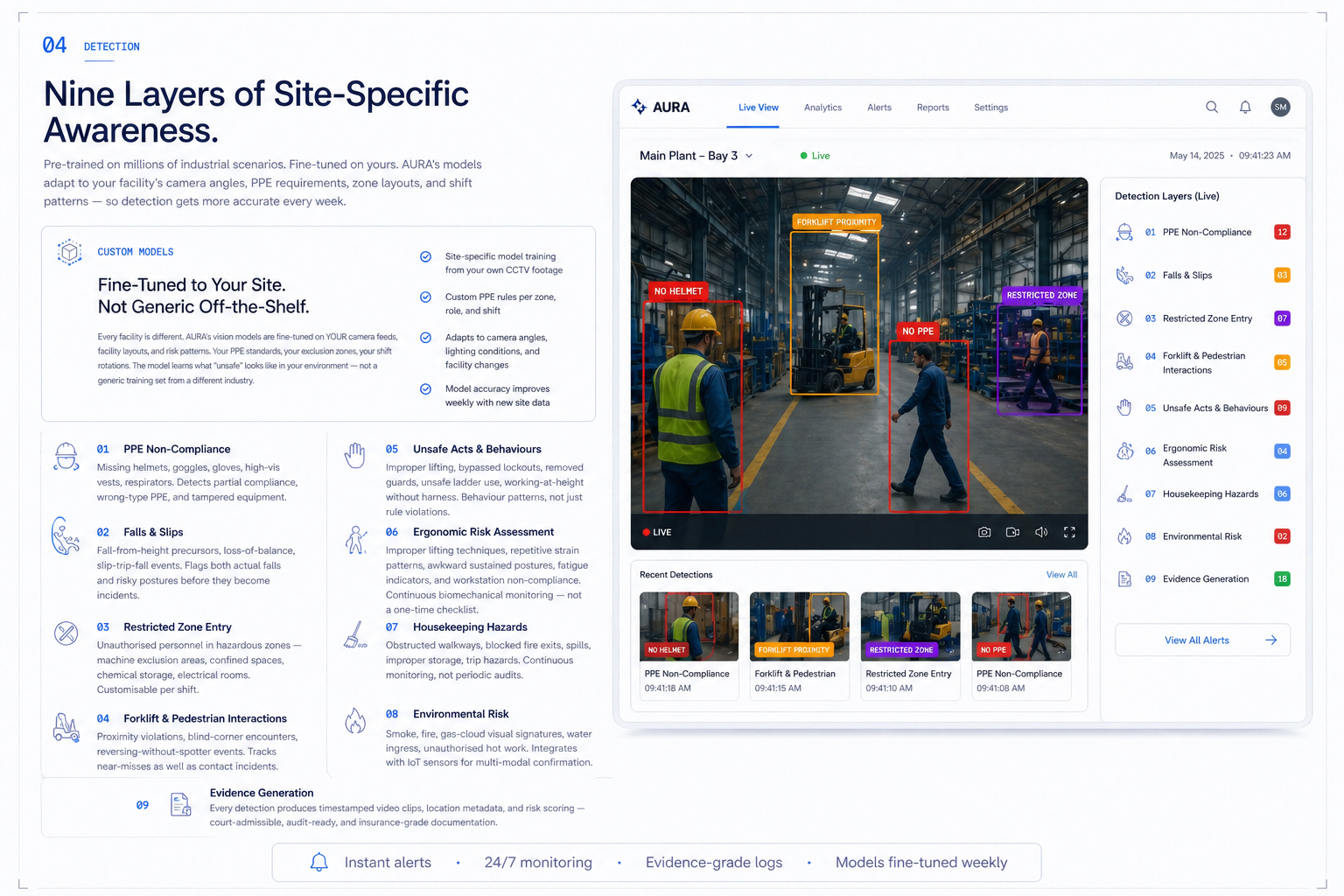Enter fullscreen on the live video
Screen dimensions: 1344x896
(1069, 532)
